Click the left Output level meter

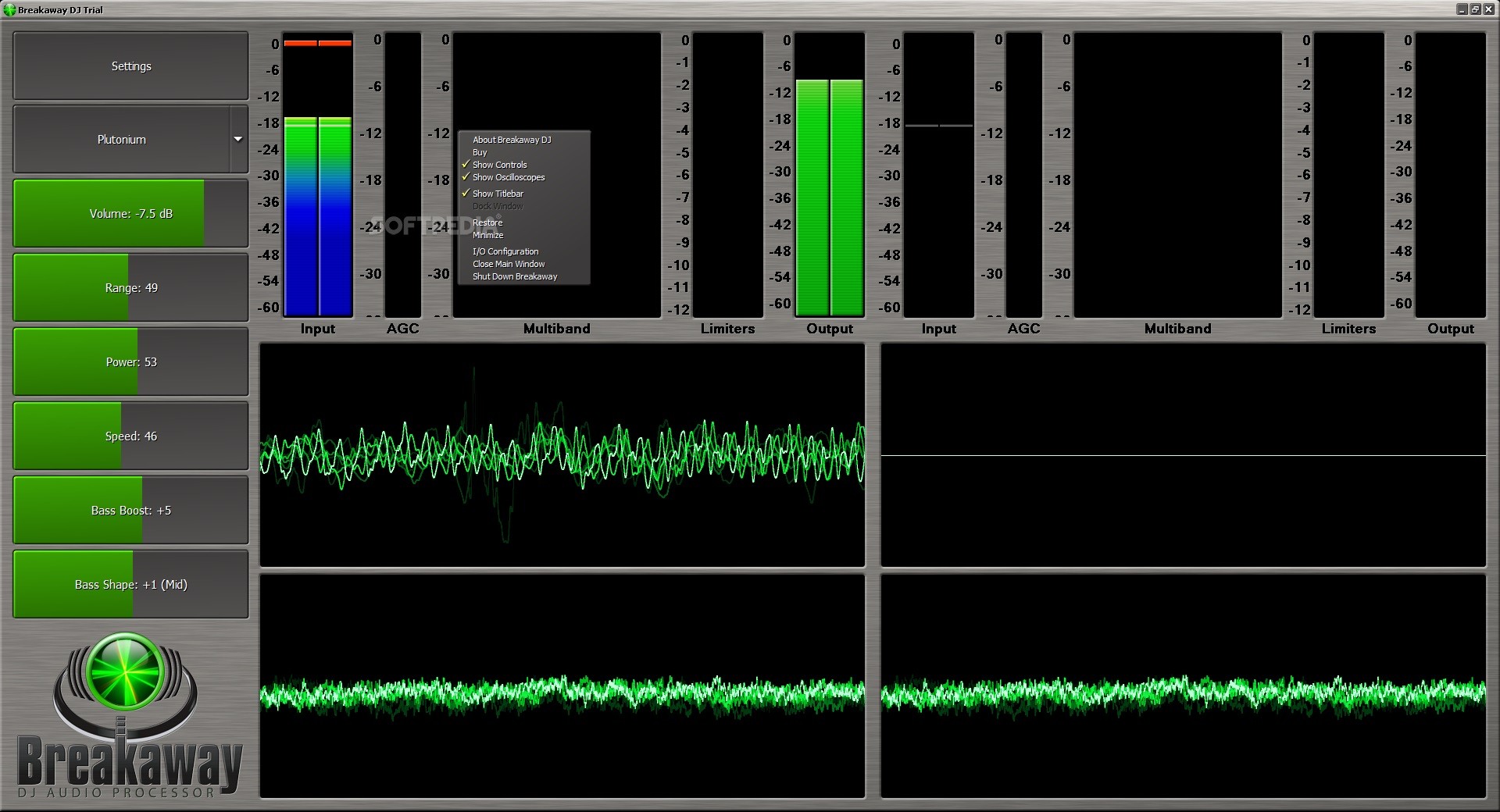(830, 176)
